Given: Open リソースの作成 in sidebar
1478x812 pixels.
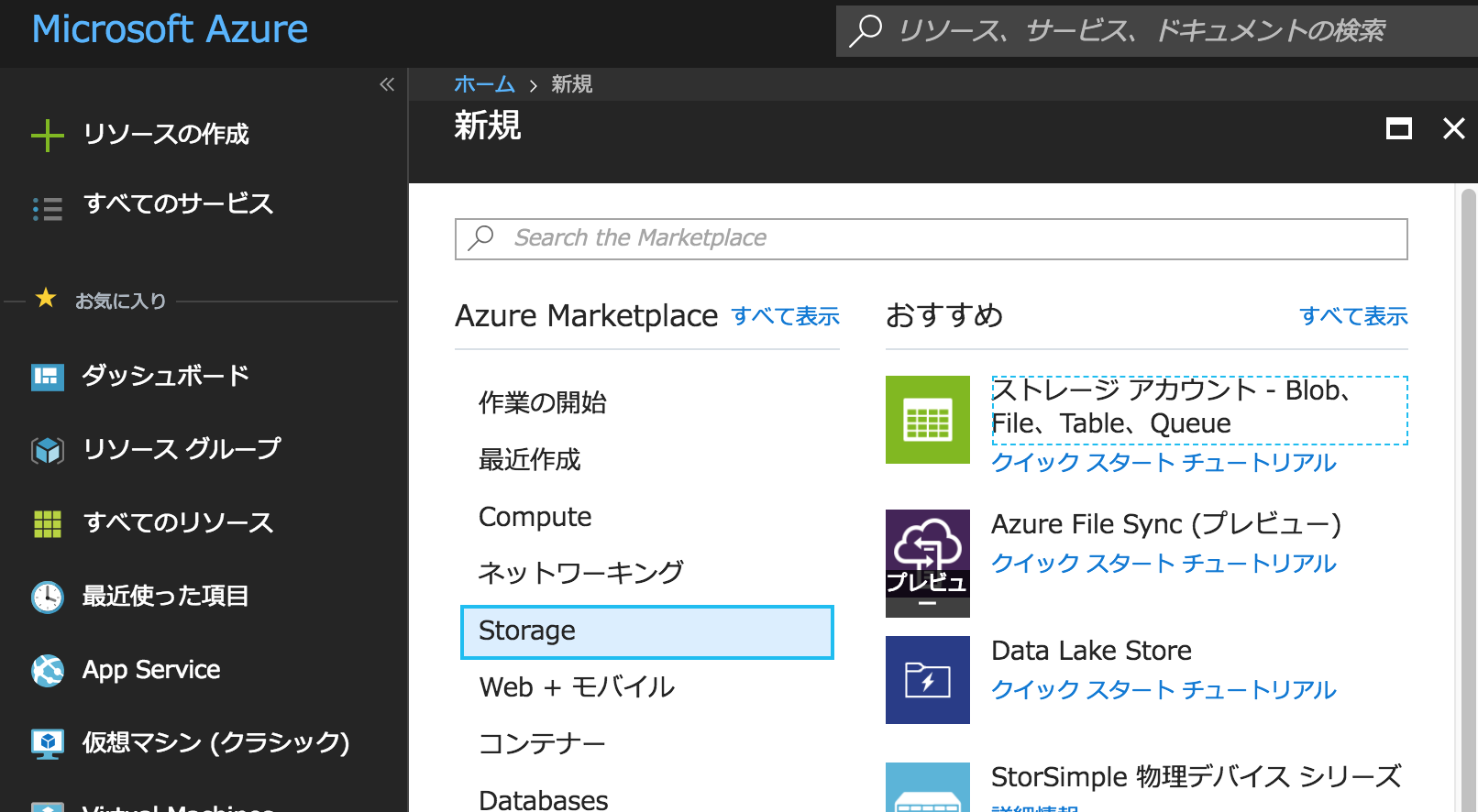Looking at the screenshot, I should (x=166, y=135).
